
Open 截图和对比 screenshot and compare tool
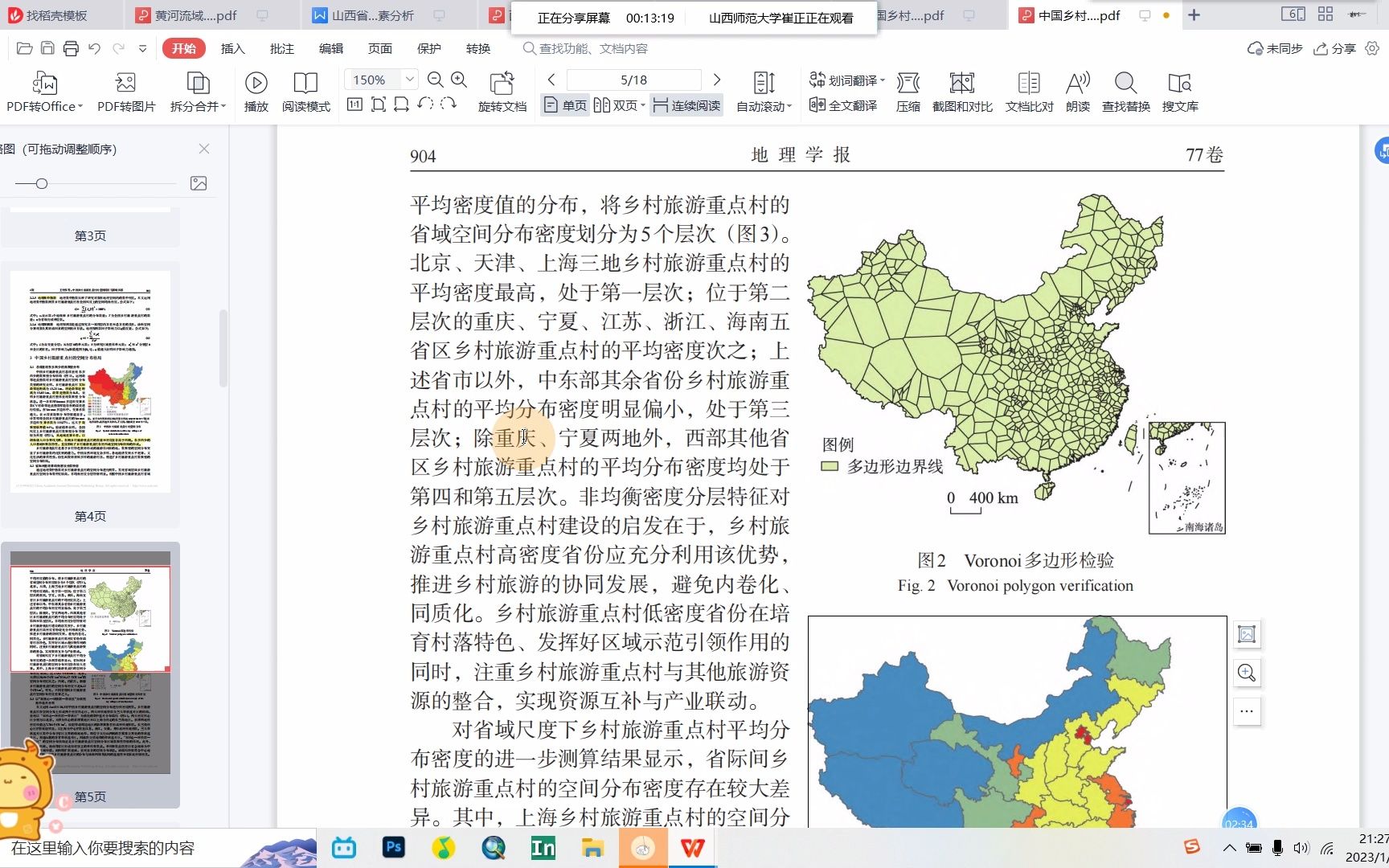tap(962, 92)
